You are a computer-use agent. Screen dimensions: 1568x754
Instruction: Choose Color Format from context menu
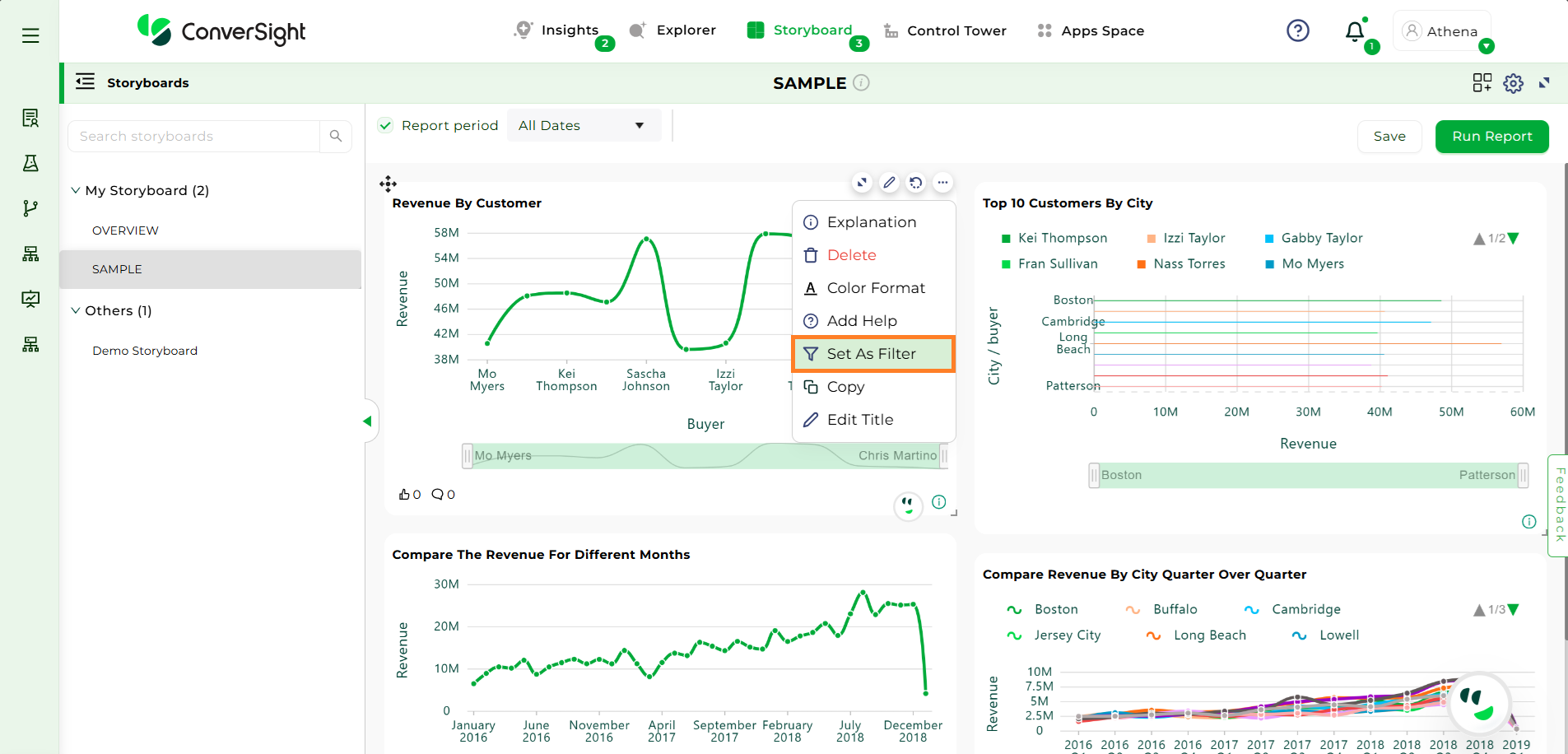coord(875,288)
